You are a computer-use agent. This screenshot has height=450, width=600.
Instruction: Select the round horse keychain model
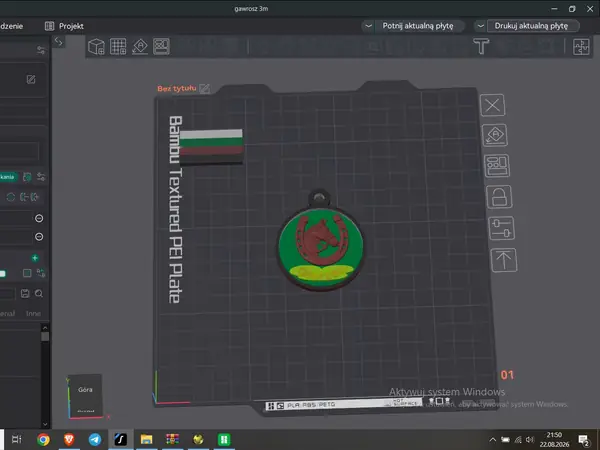click(321, 248)
